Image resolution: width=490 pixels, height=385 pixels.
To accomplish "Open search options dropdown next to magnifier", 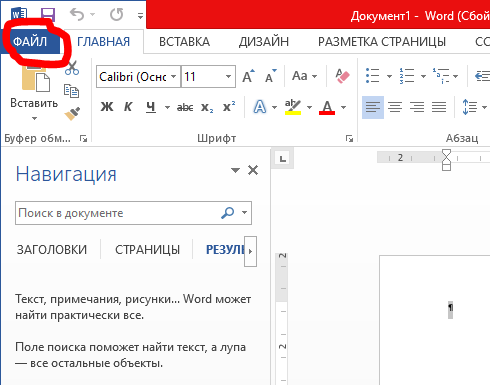I will coord(244,213).
